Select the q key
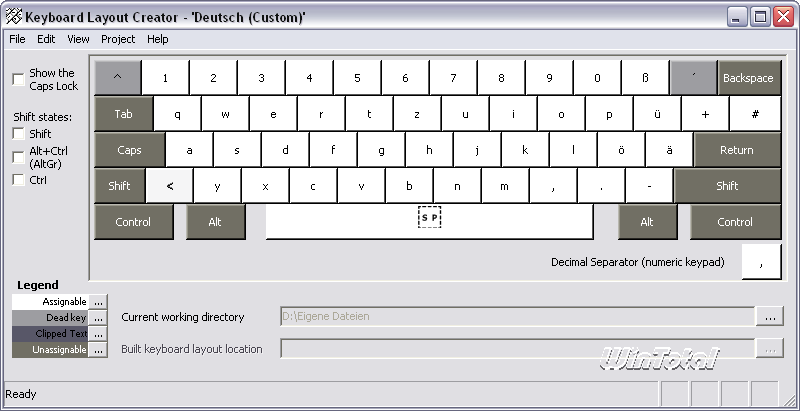The image size is (800, 411). 177,114
